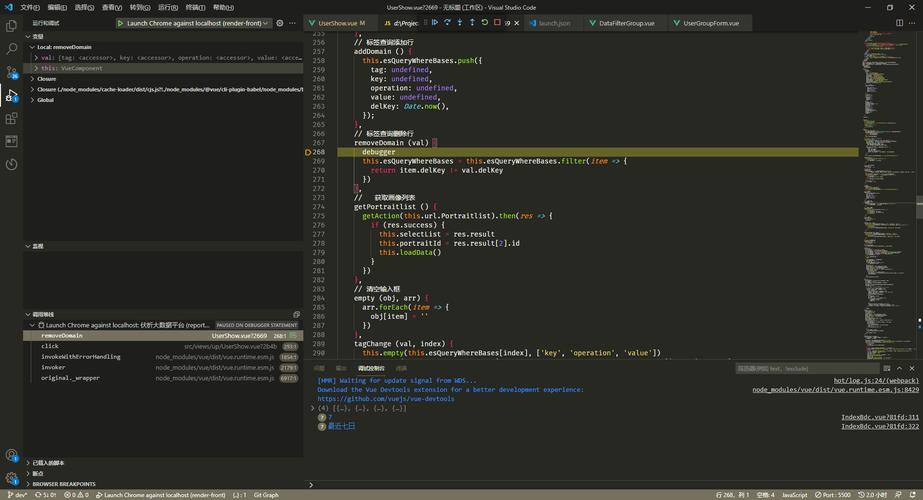923x500 pixels.
Task: Click the debug console expression input prompt
Action: point(612,485)
